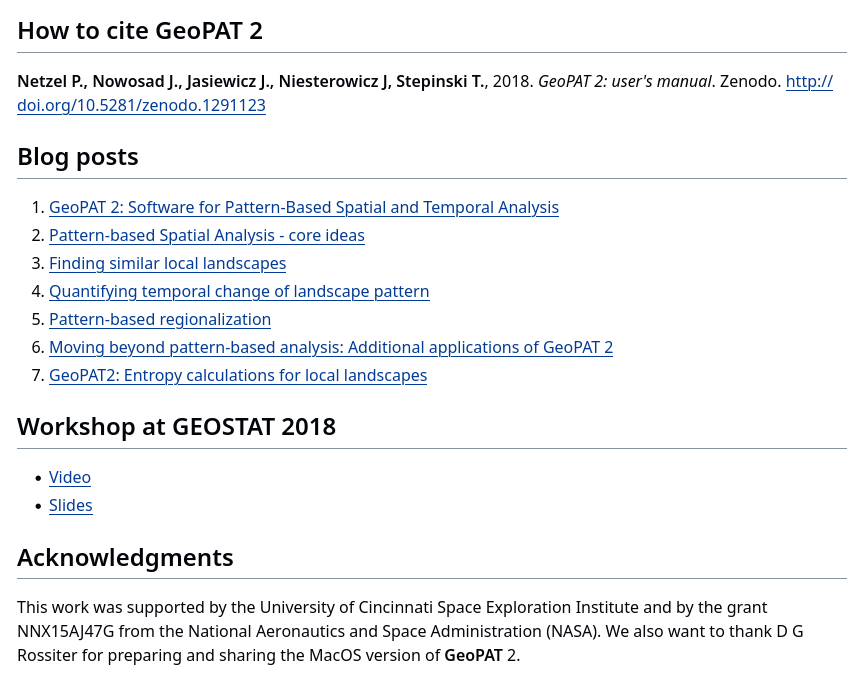Click the bold author names in the citation
The height and width of the screenshot is (679, 852).
250,81
